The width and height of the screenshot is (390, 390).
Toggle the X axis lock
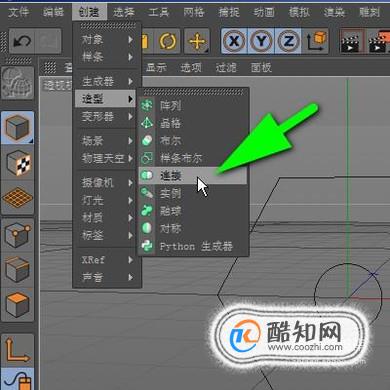[234, 41]
